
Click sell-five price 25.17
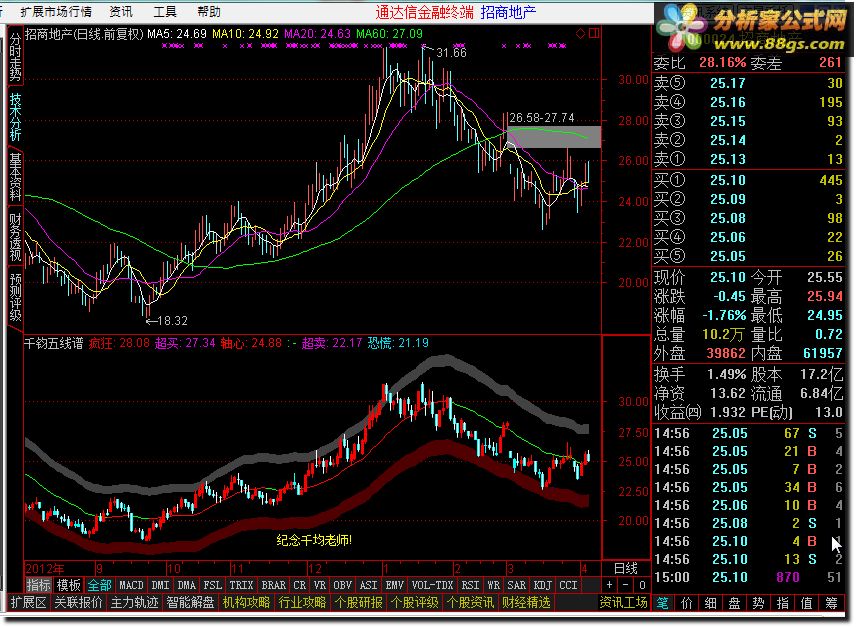click(728, 83)
